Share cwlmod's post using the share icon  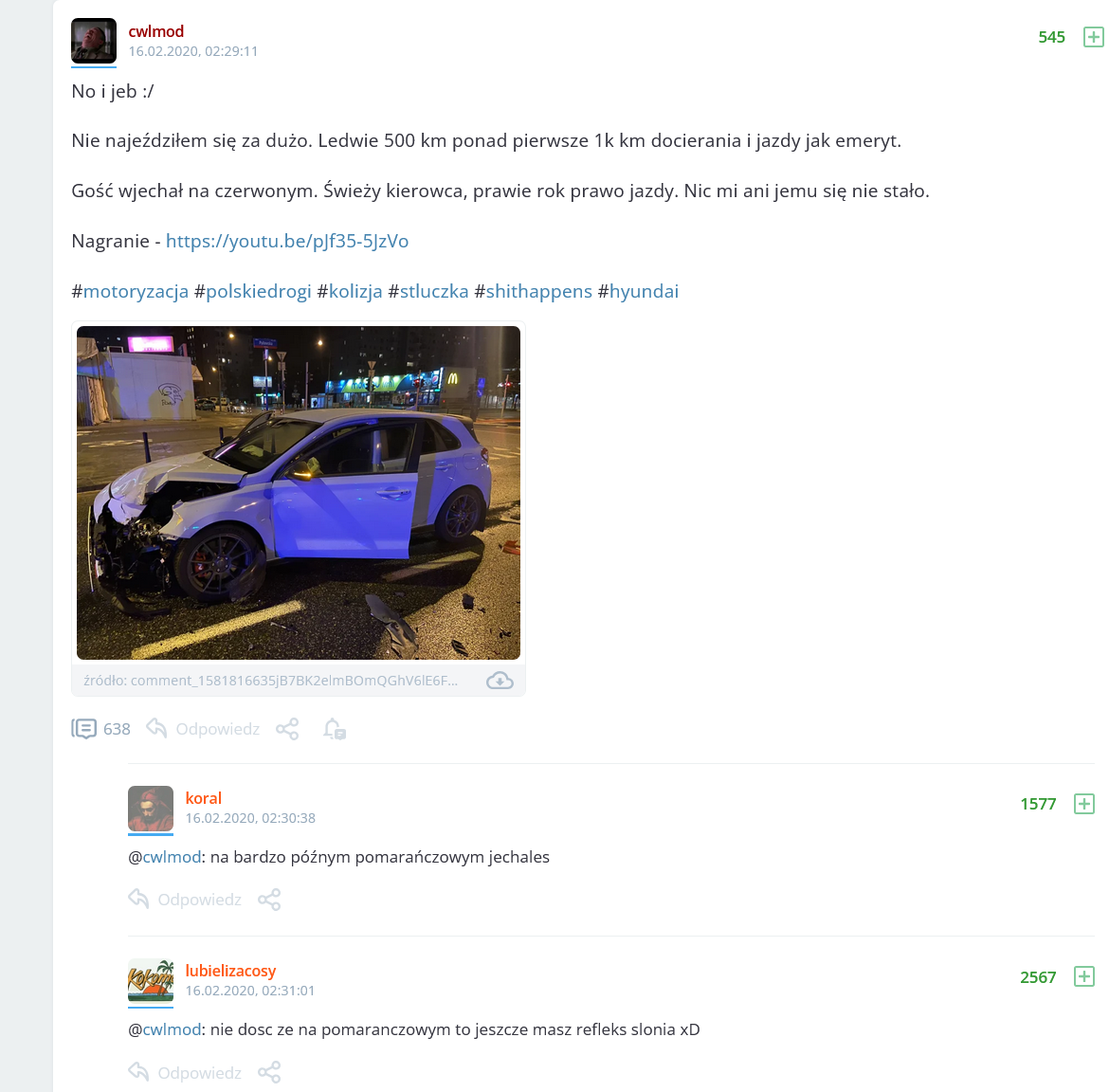pos(287,729)
